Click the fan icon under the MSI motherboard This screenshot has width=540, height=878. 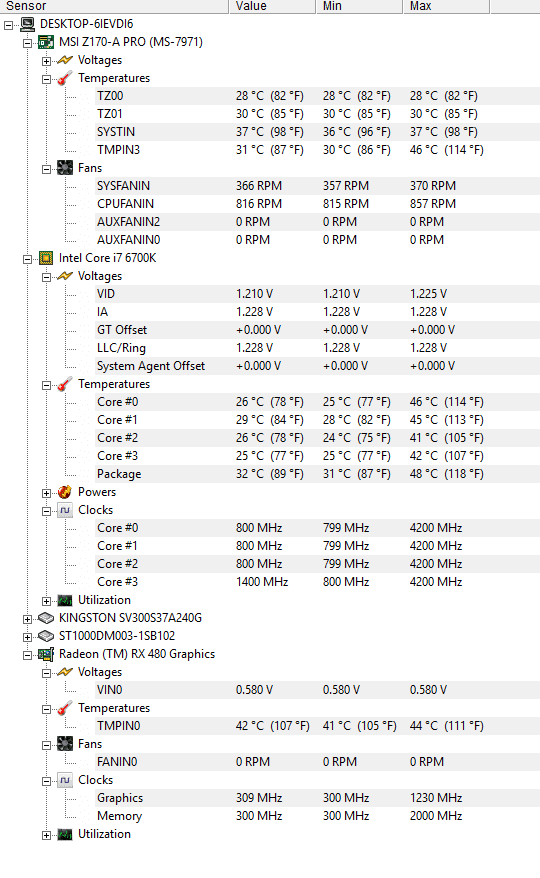click(x=65, y=168)
